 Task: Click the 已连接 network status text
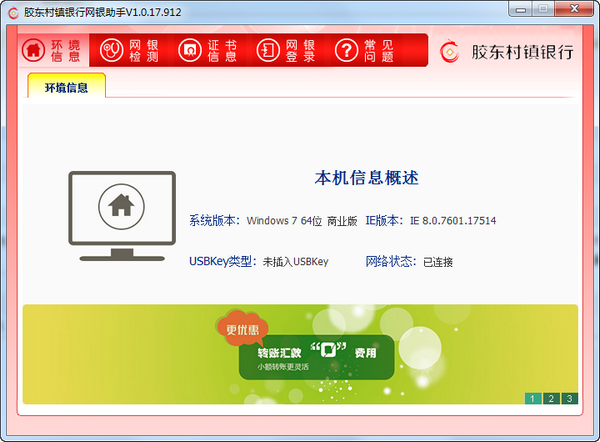438,262
